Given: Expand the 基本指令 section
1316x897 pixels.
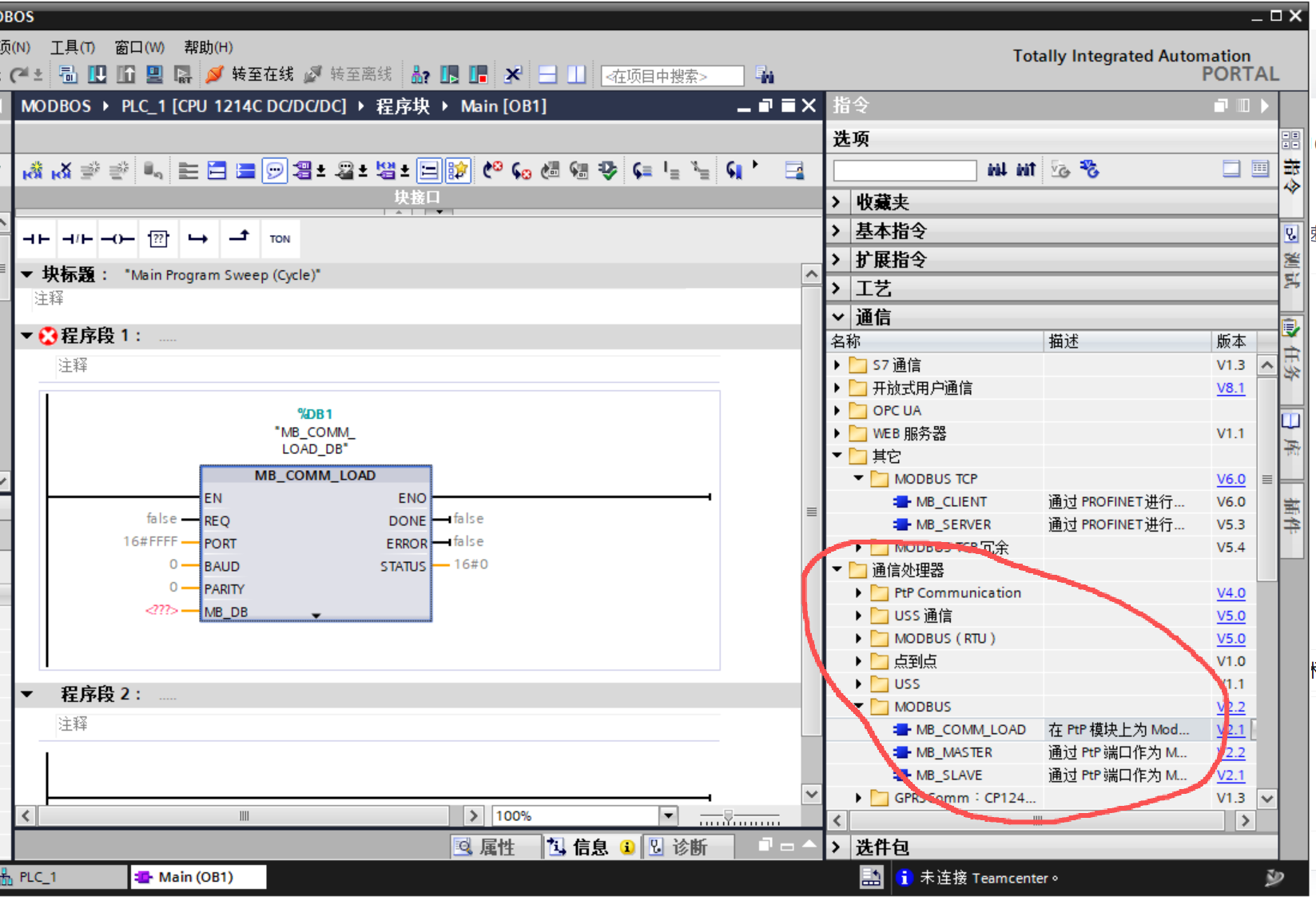Looking at the screenshot, I should point(837,231).
